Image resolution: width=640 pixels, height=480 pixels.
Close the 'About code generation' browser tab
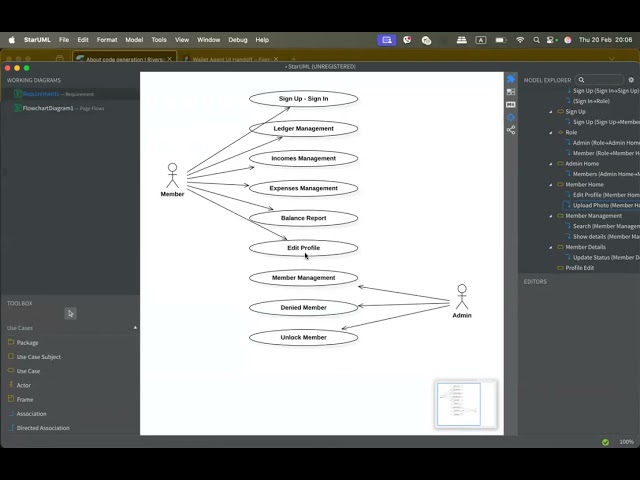click(x=169, y=59)
